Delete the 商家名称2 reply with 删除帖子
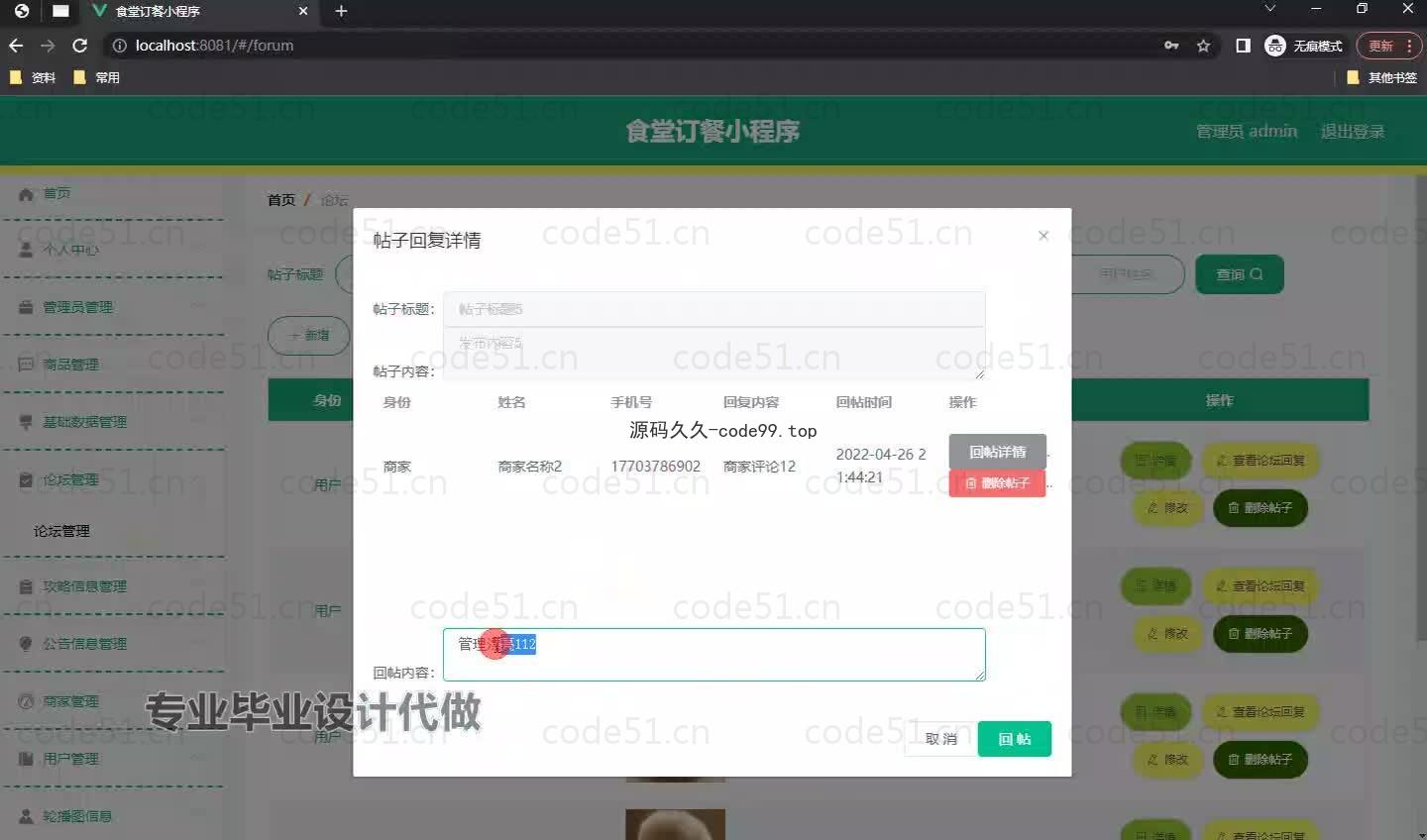Image resolution: width=1427 pixels, height=840 pixels. (x=997, y=482)
